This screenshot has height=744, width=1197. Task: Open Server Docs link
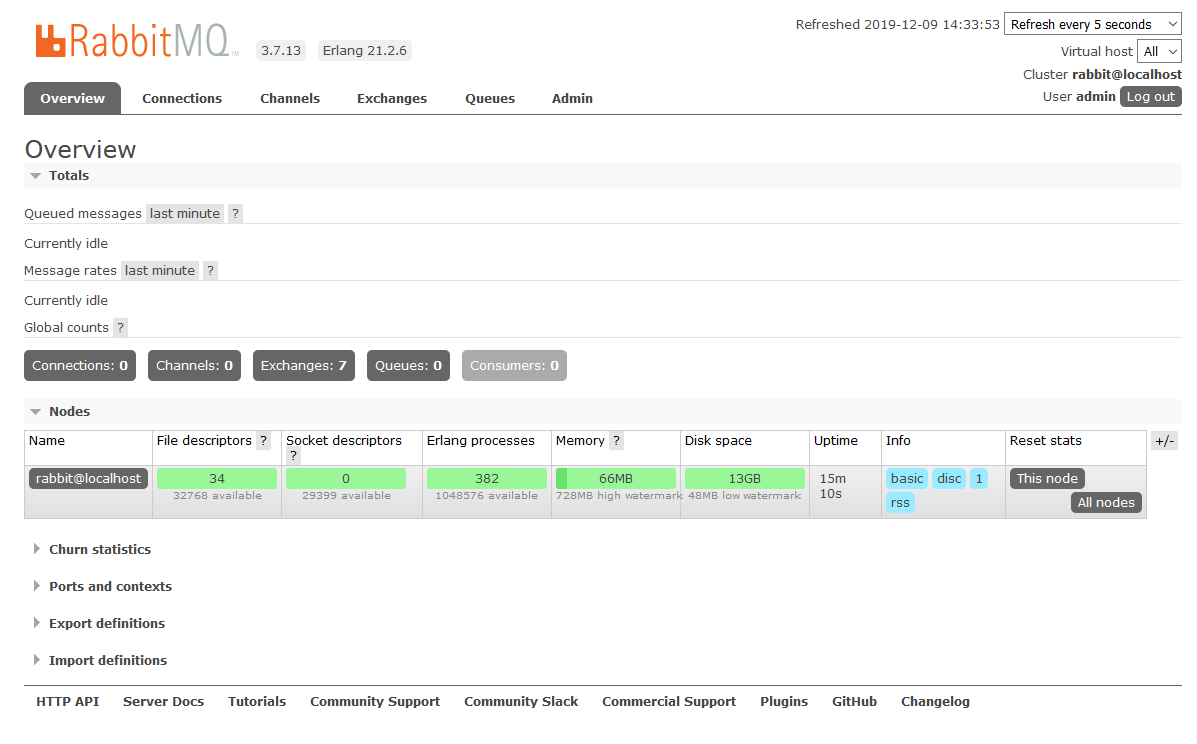pyautogui.click(x=163, y=702)
